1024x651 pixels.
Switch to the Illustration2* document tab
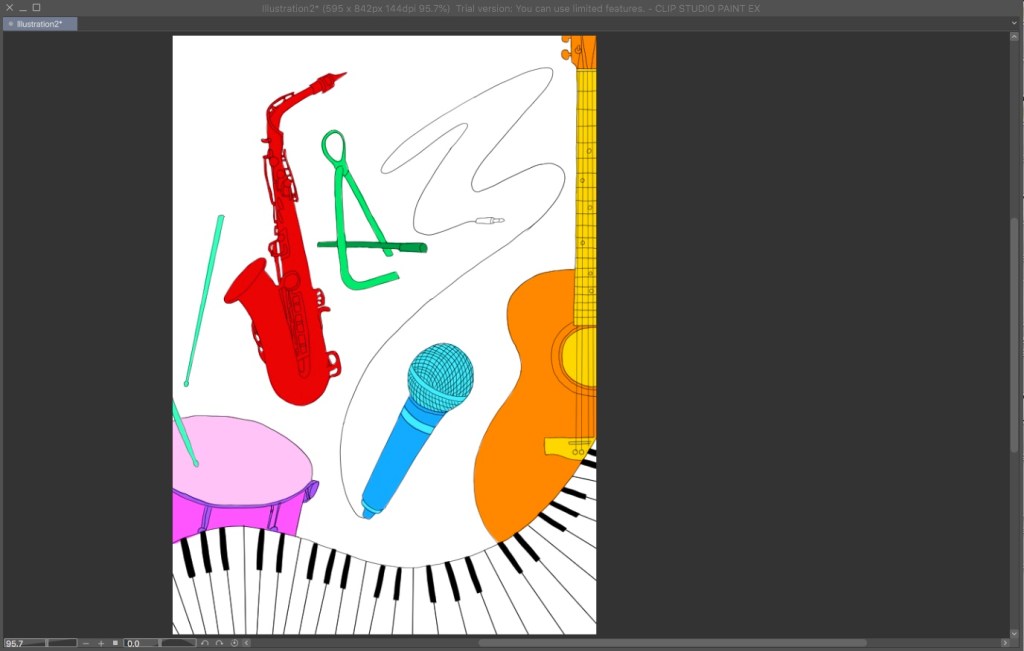[40, 24]
